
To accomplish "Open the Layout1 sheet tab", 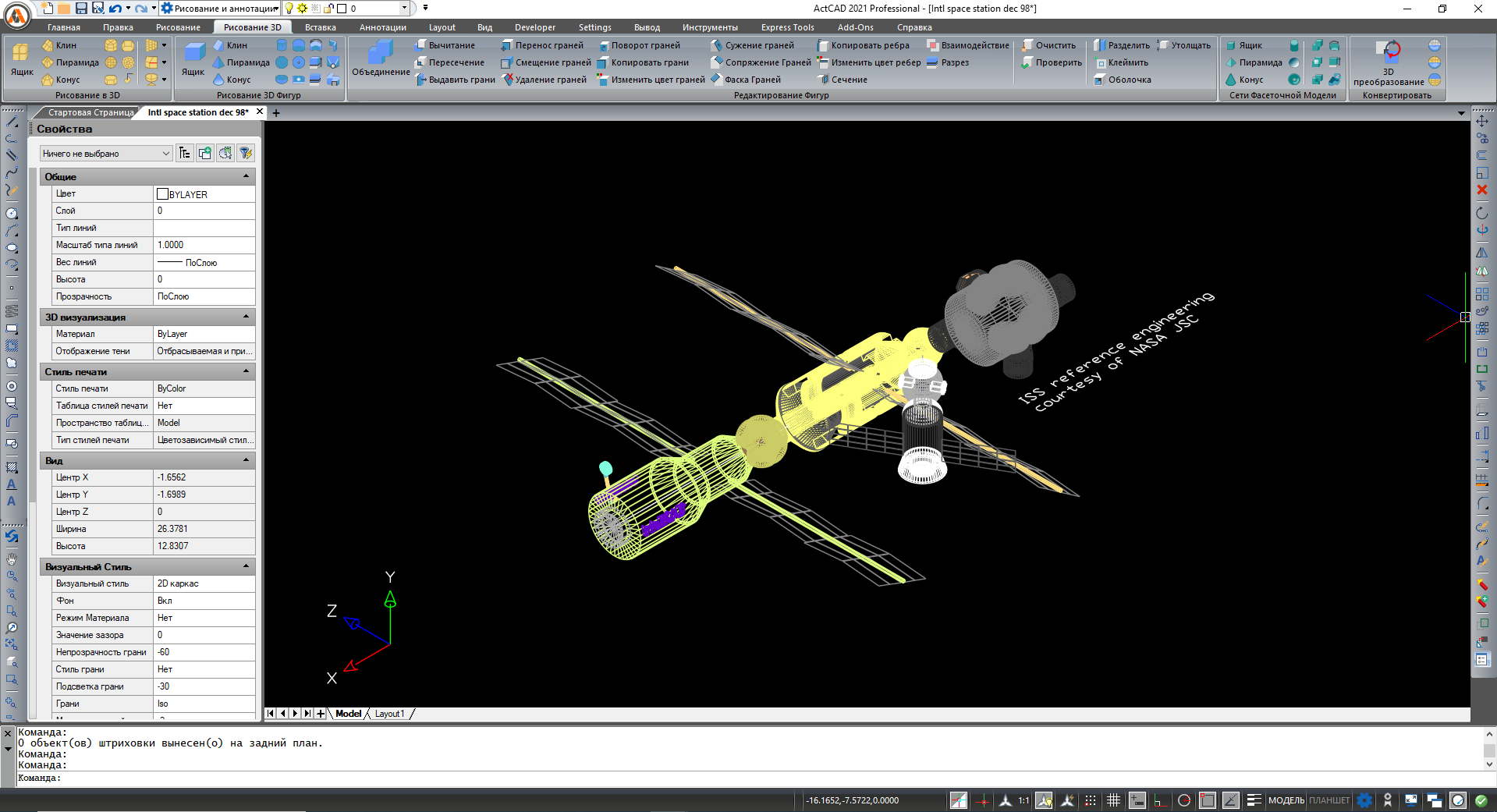I will pyautogui.click(x=389, y=714).
